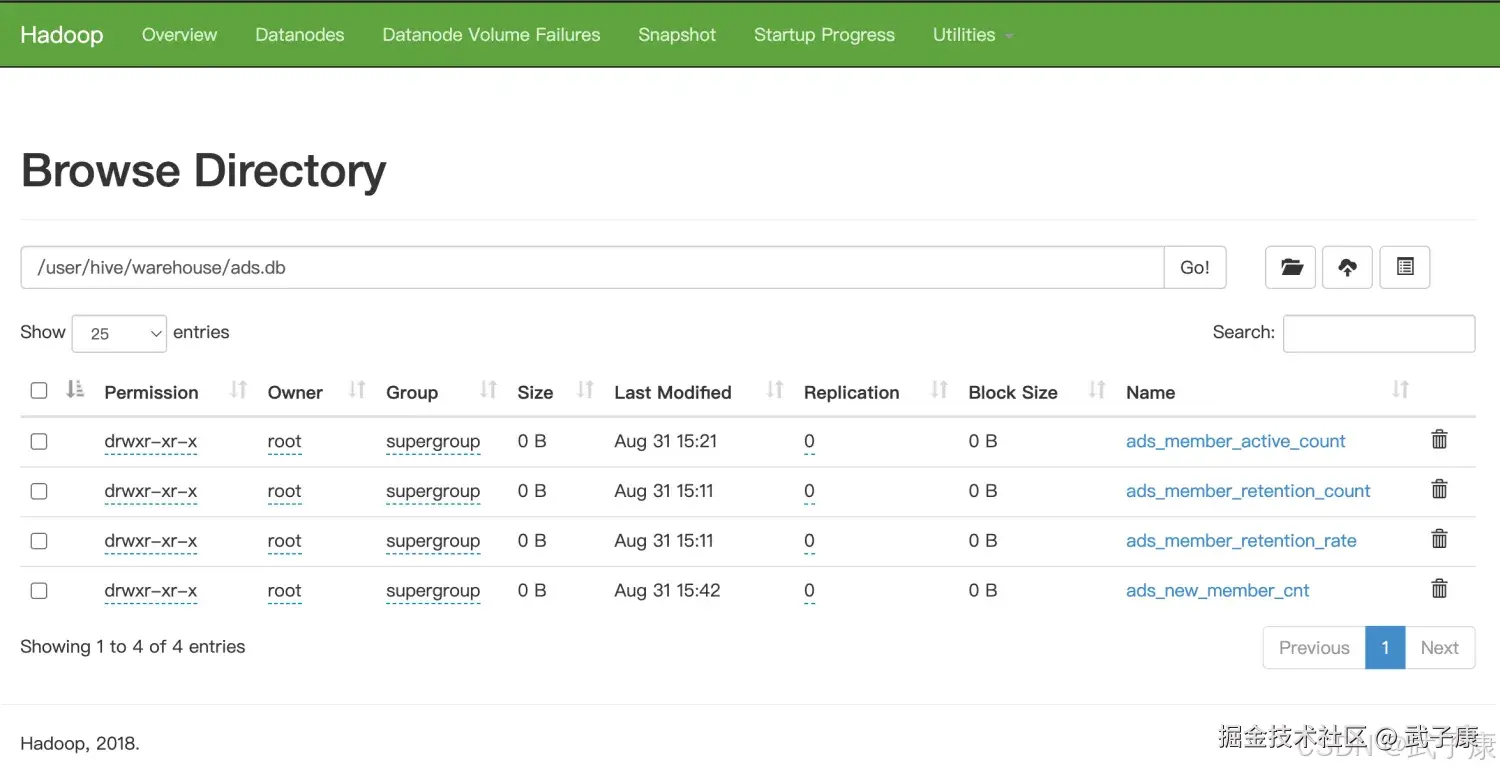Click the upload files cloud icon
Viewport: 1500px width, 772px height.
(1347, 267)
